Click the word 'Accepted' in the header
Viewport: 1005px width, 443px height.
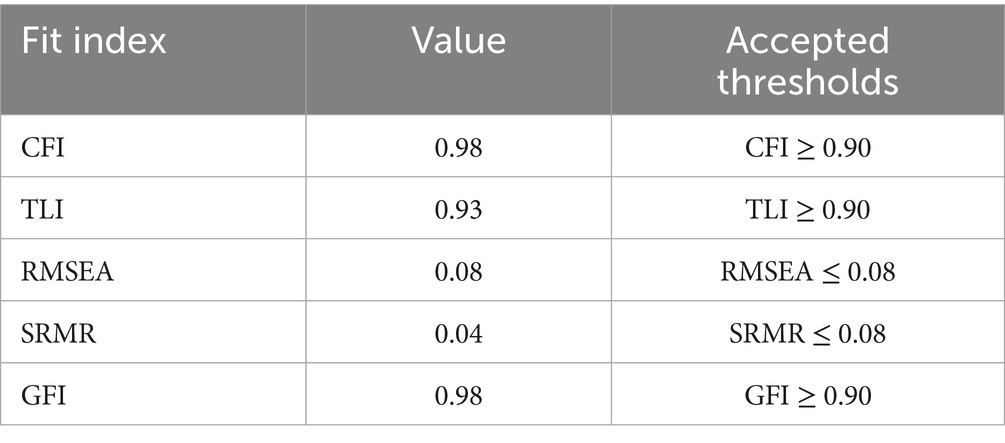(x=807, y=41)
